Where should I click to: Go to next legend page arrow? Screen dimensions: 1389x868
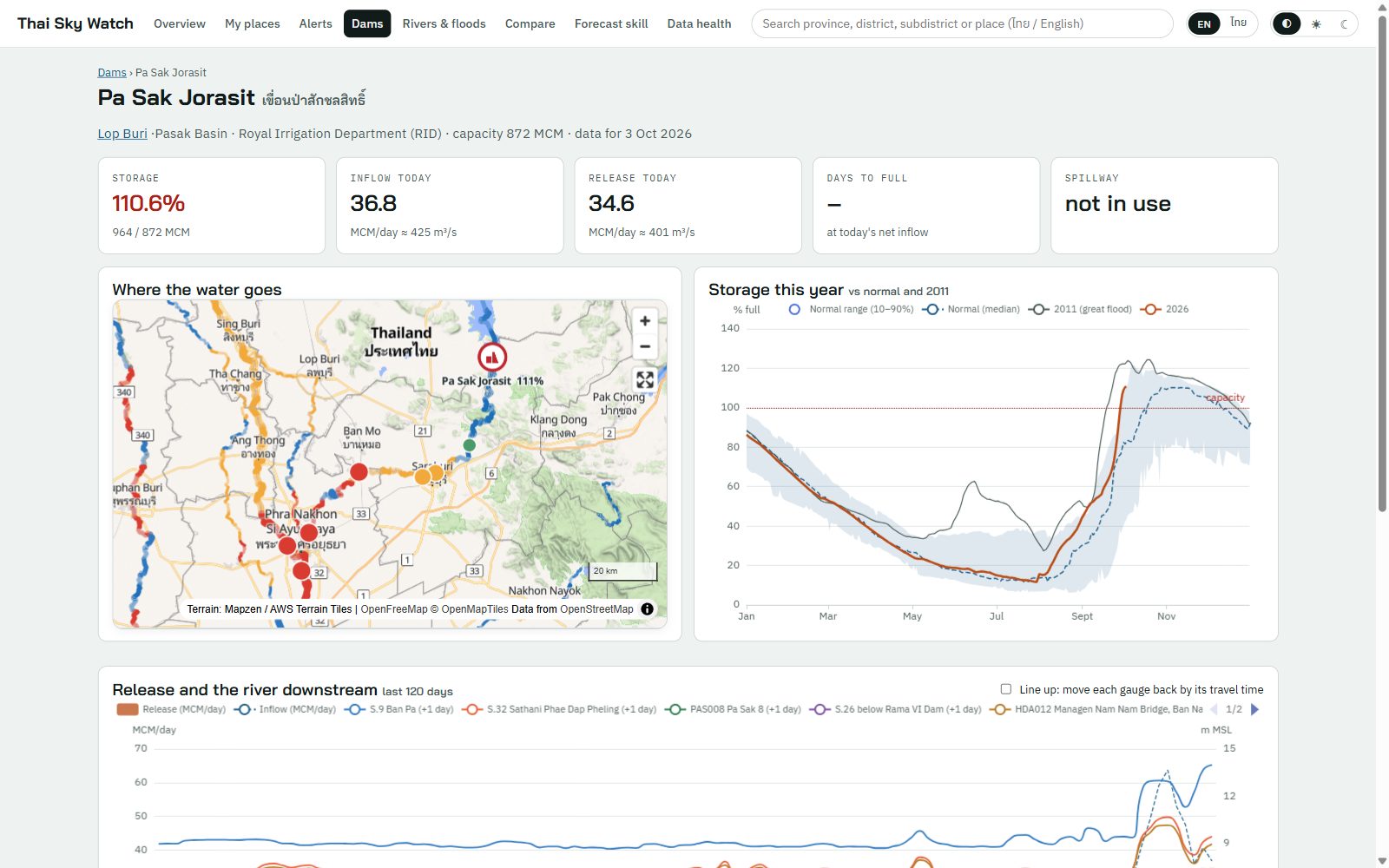tap(1254, 709)
